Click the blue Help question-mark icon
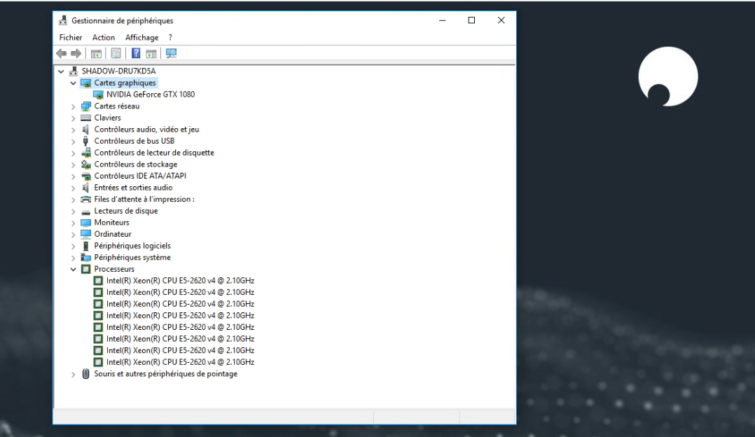 point(136,53)
